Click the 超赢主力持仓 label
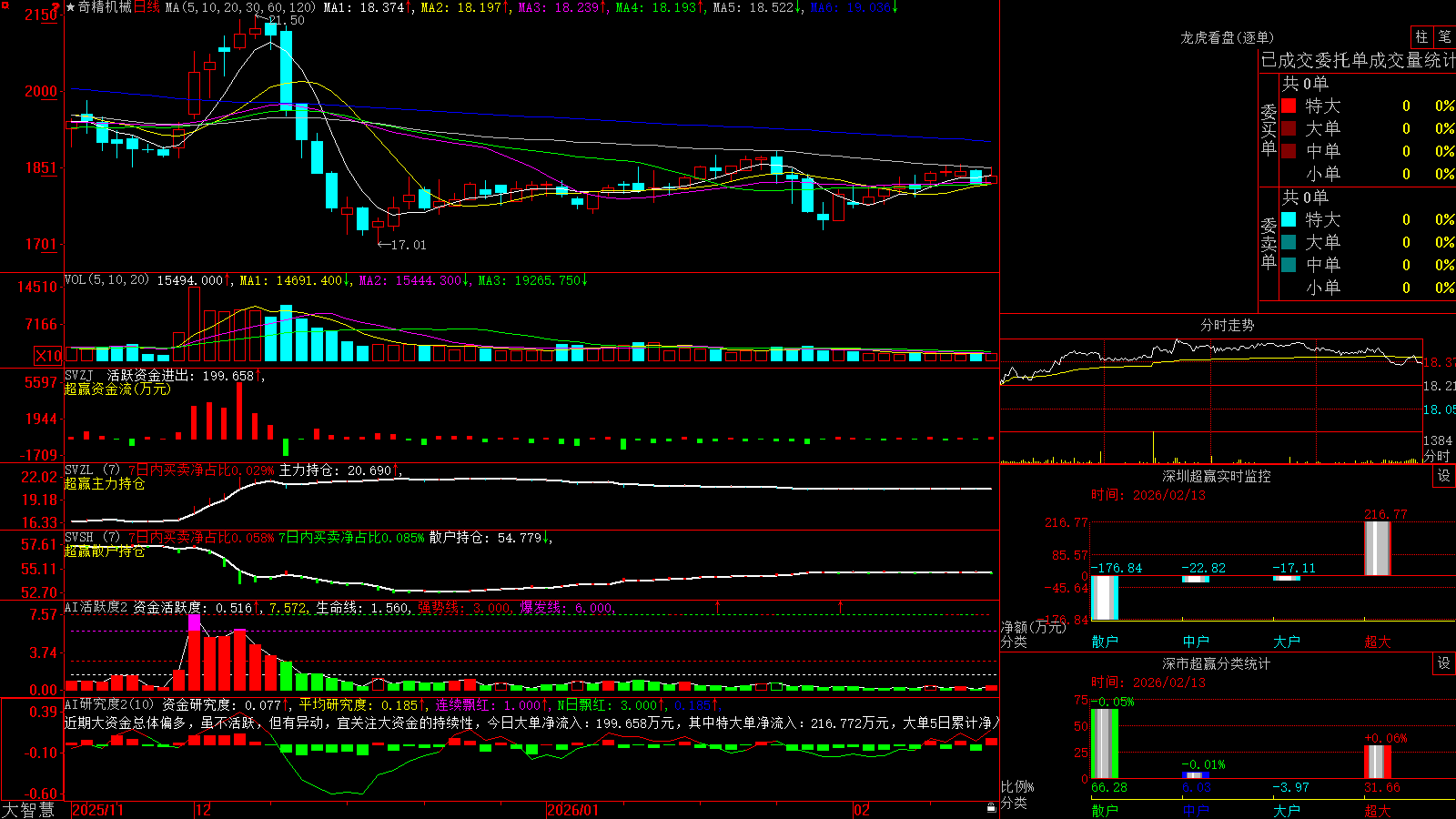 [105, 483]
